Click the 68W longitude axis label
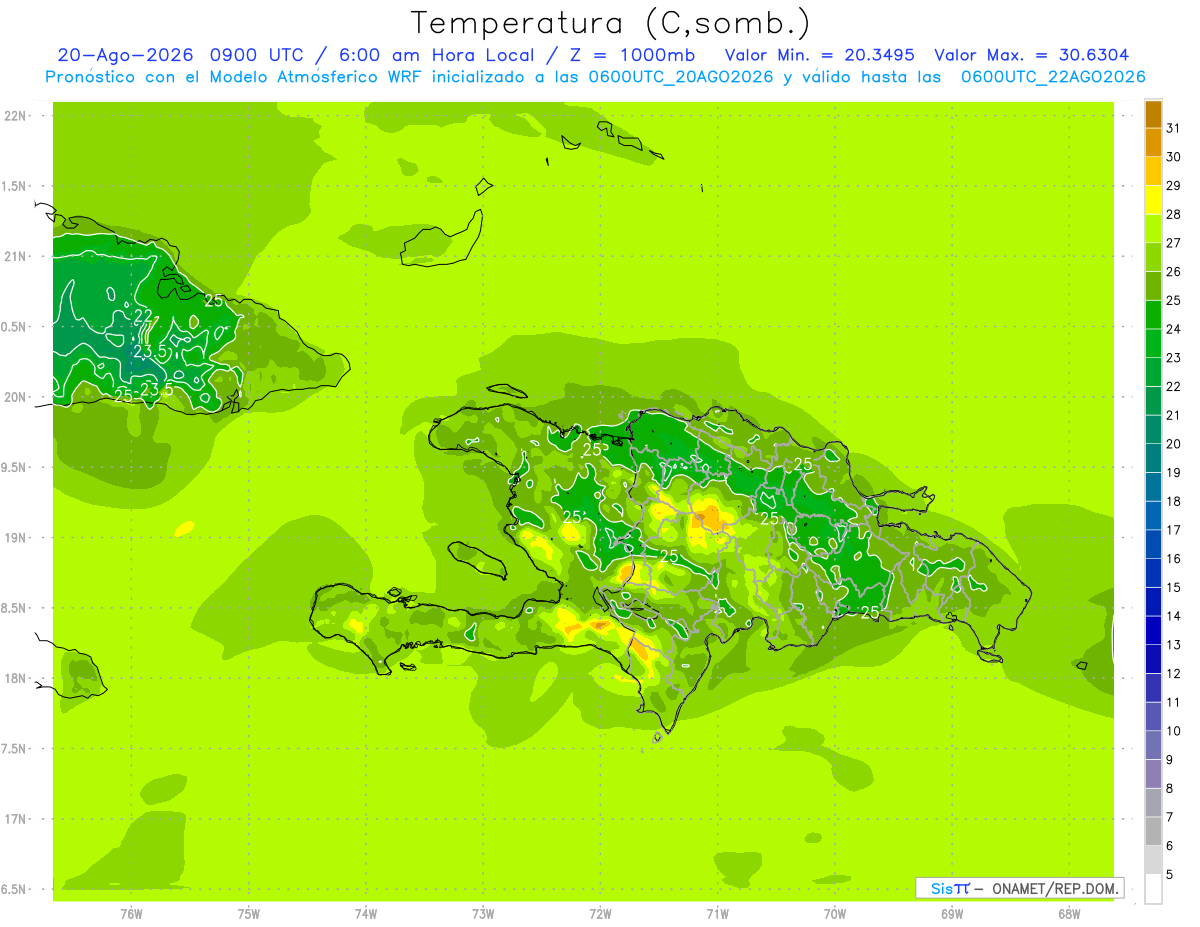This screenshot has width=1200, height=927. [1069, 914]
